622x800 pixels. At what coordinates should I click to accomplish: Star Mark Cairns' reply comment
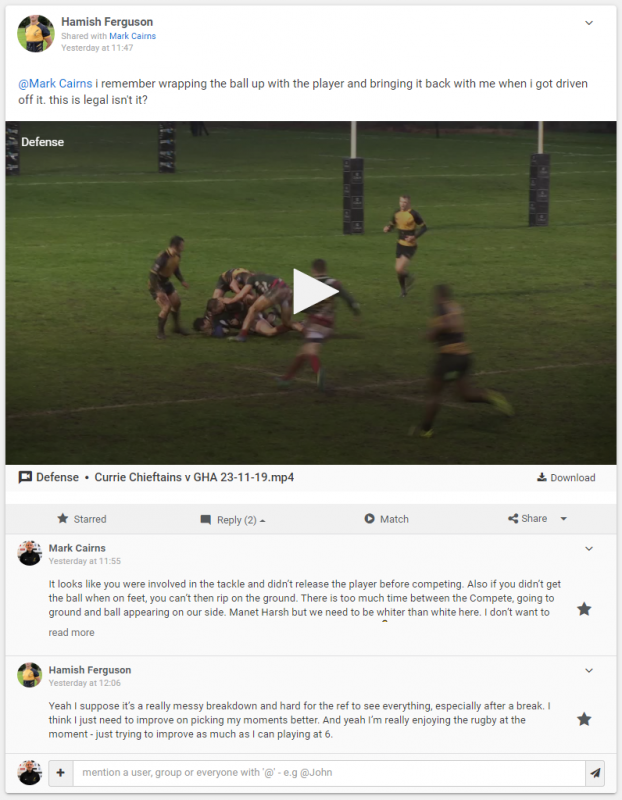tap(584, 609)
